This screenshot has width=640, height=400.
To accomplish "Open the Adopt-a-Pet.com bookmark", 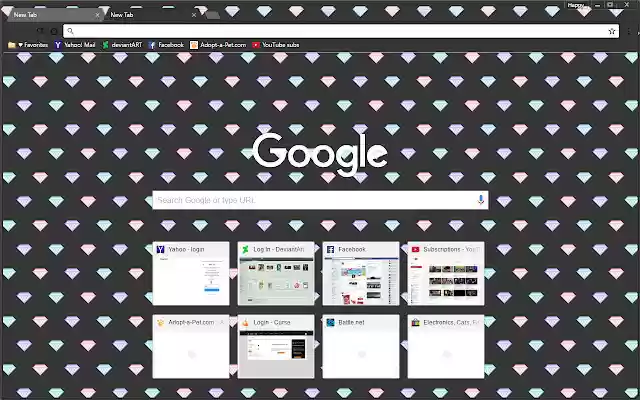I will (x=218, y=45).
